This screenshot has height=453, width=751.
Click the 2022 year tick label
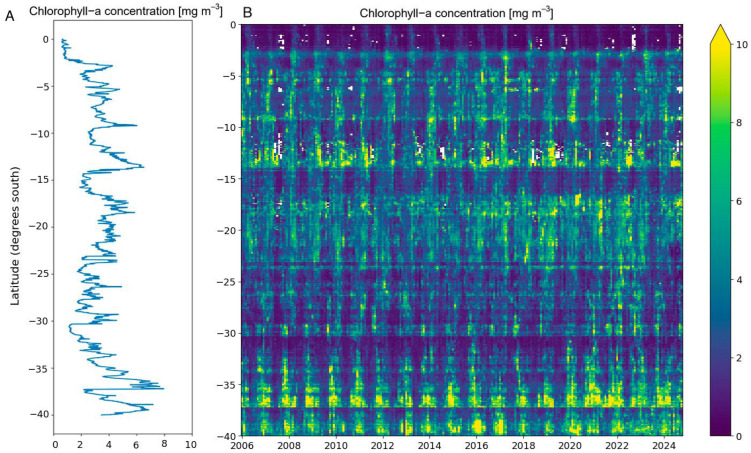(x=617, y=445)
